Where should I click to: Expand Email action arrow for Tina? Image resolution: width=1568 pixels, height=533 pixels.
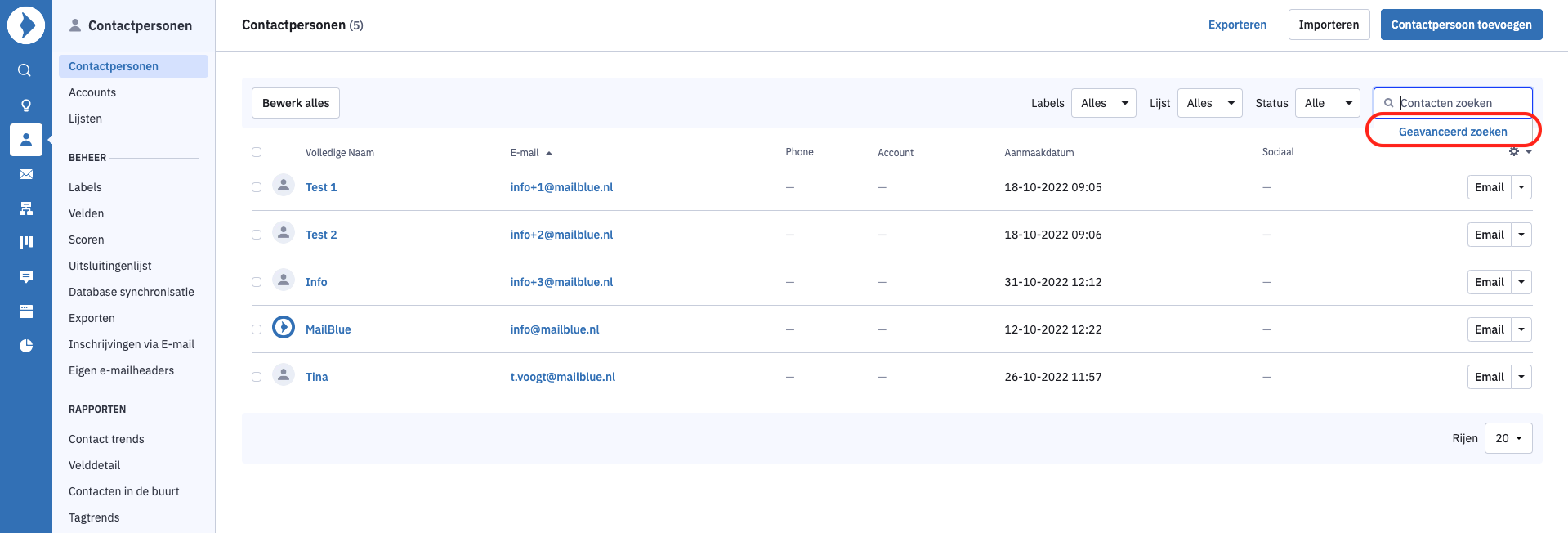1521,377
